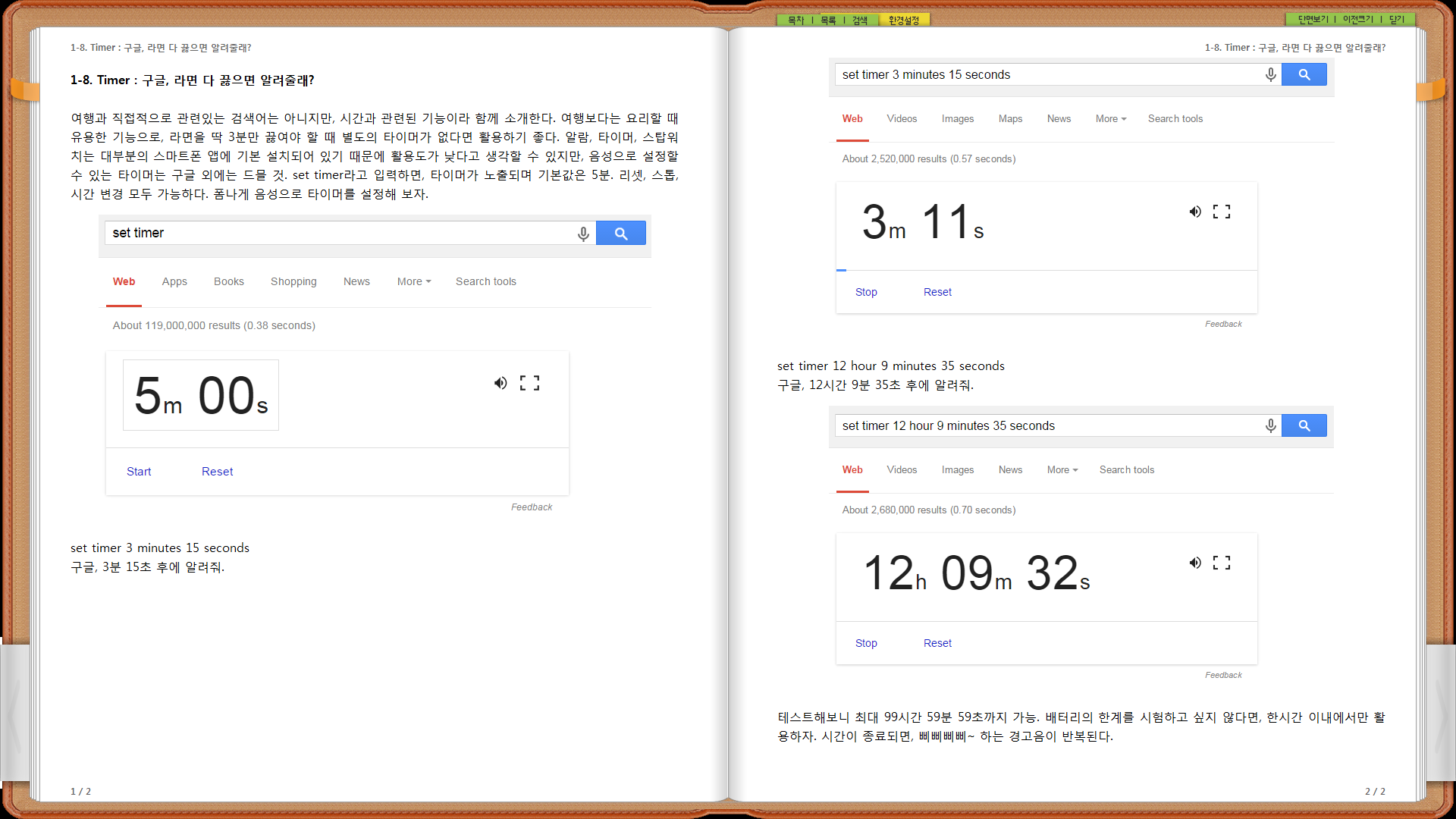Click Reset on the 5m 00s timer
1456x819 pixels.
[x=217, y=472]
